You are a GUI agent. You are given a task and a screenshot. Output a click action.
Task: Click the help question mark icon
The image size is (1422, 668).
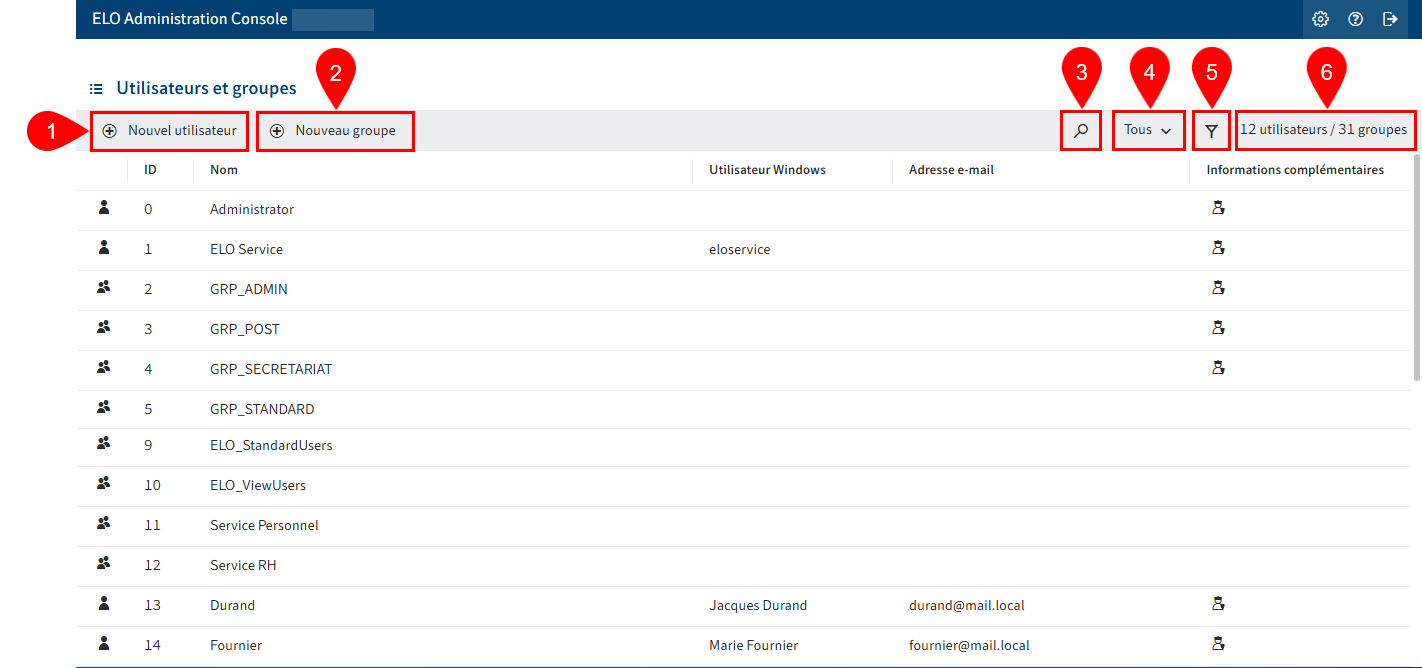pos(1355,18)
